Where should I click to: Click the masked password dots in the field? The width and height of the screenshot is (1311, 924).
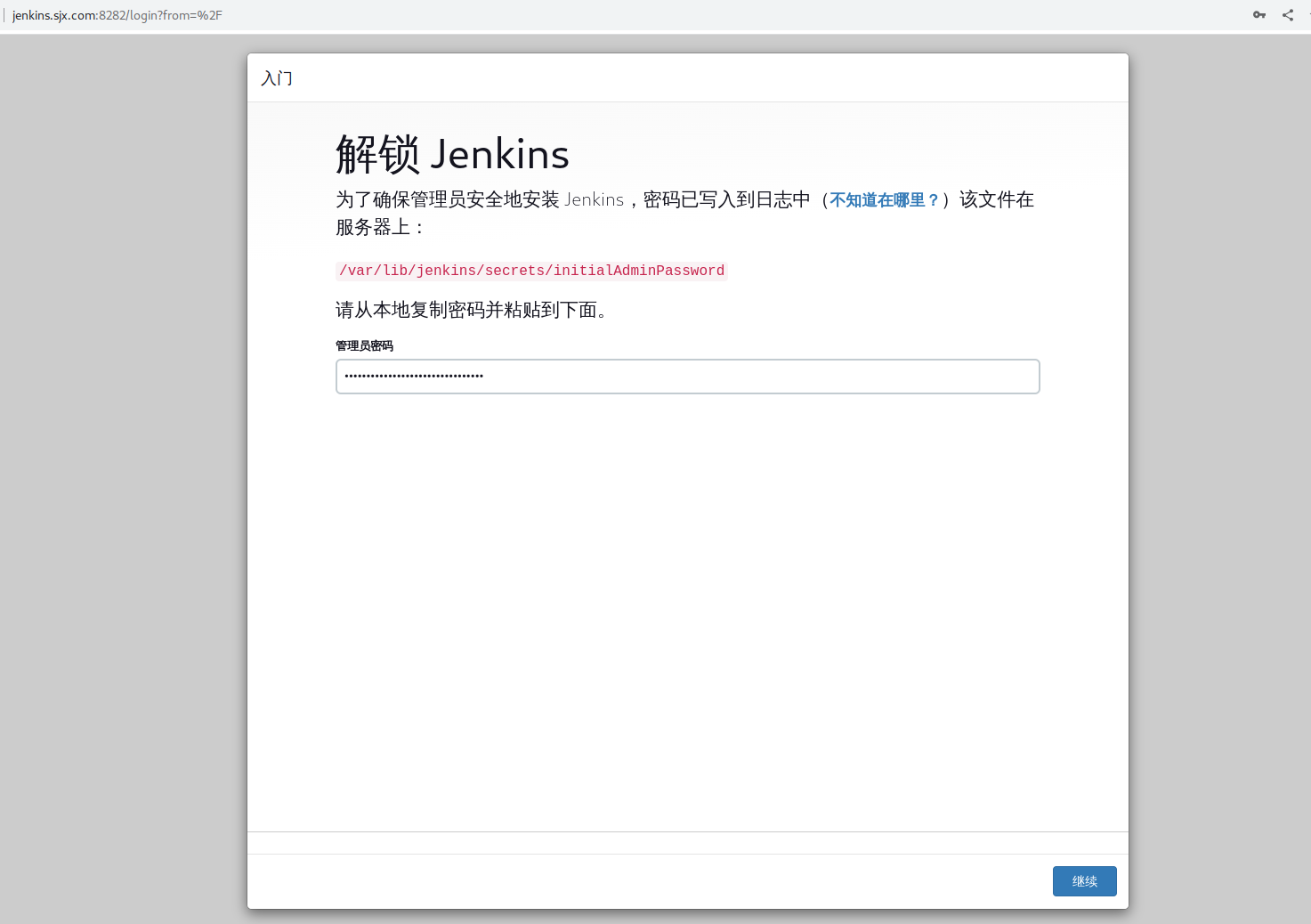(x=414, y=376)
